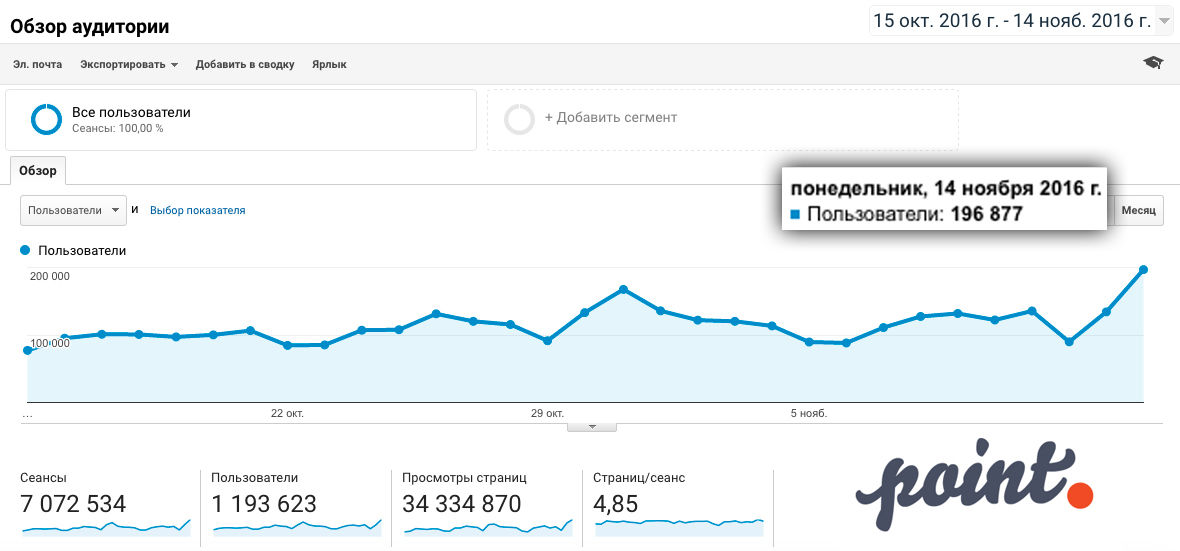Click the date range 15 окт. 2016 г. - 14 нояб. 2016 г.
The width and height of the screenshot is (1180, 551).
point(1012,21)
